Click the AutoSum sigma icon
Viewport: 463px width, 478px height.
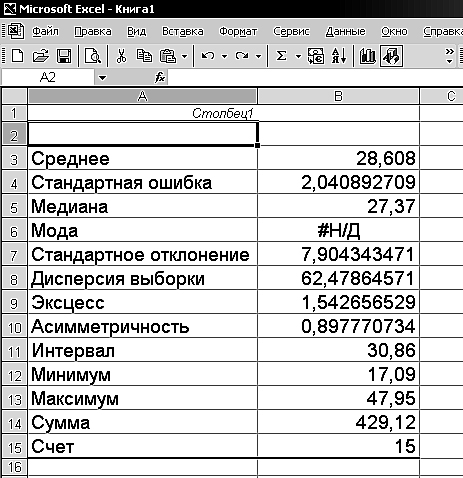(282, 56)
